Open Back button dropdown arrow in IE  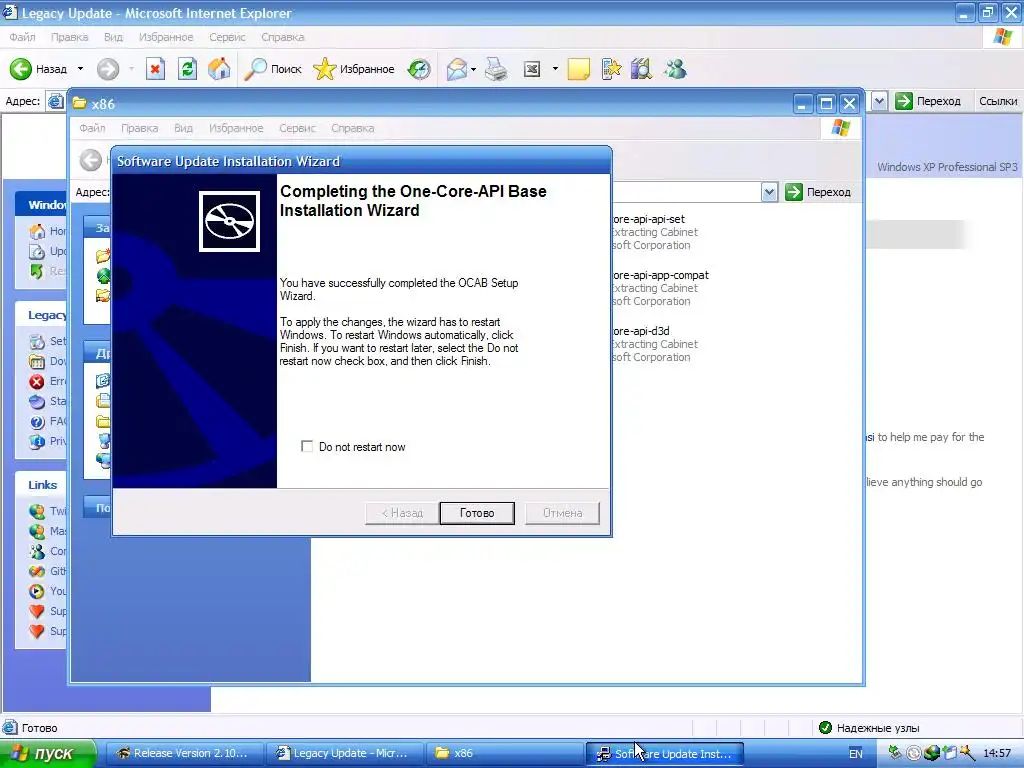(80, 69)
